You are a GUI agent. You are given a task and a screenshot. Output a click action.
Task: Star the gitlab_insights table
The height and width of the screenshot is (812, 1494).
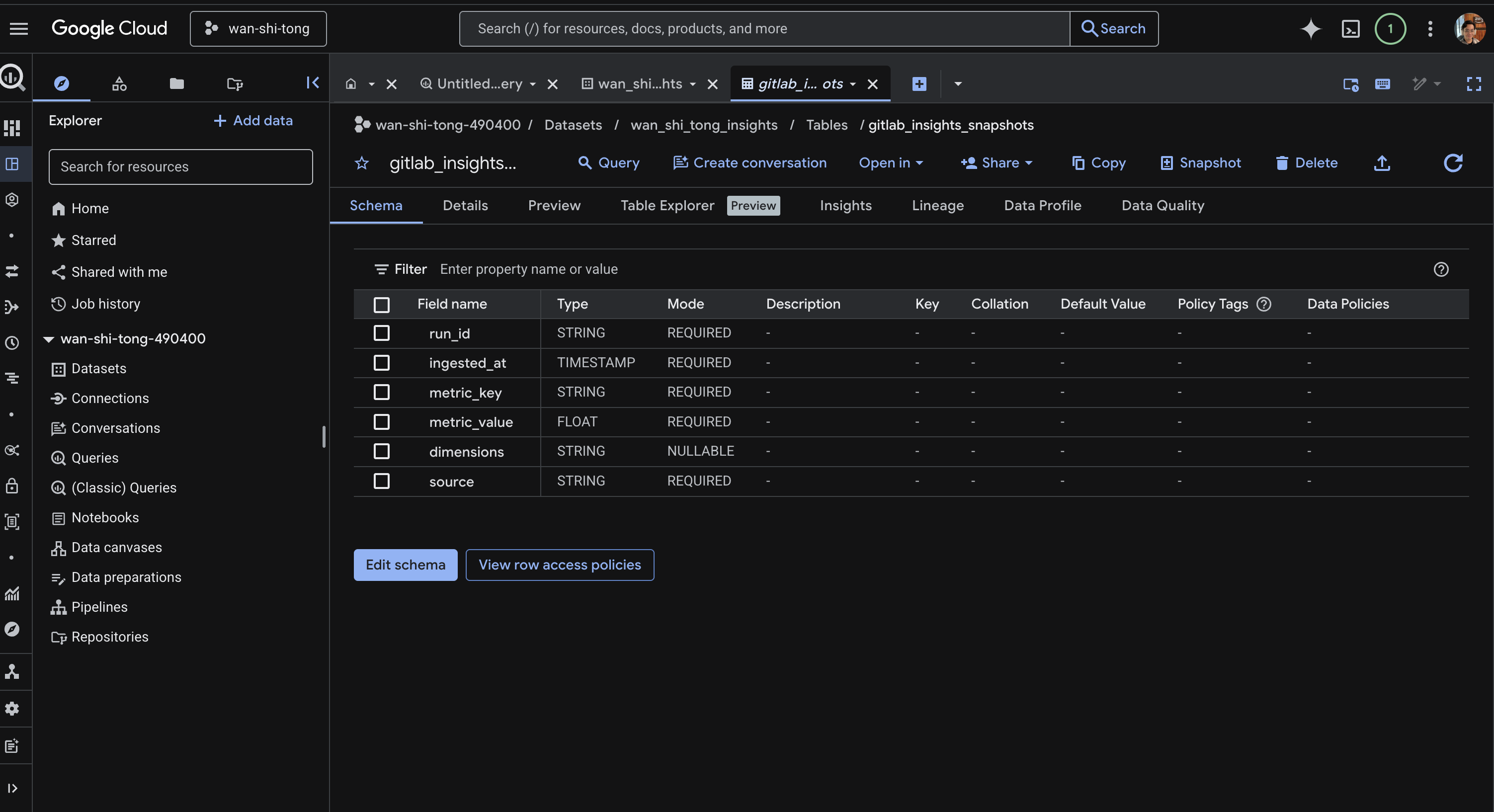361,163
